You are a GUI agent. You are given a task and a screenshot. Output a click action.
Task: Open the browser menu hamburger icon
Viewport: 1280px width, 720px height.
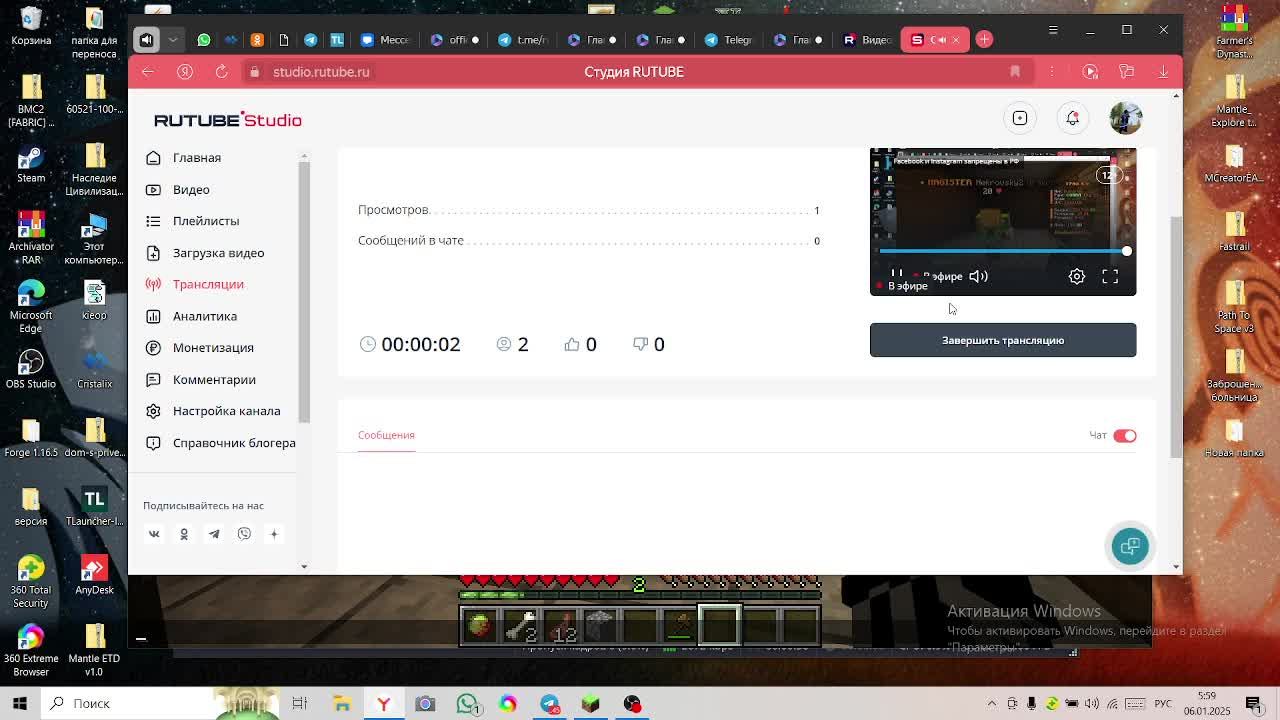point(1053,30)
